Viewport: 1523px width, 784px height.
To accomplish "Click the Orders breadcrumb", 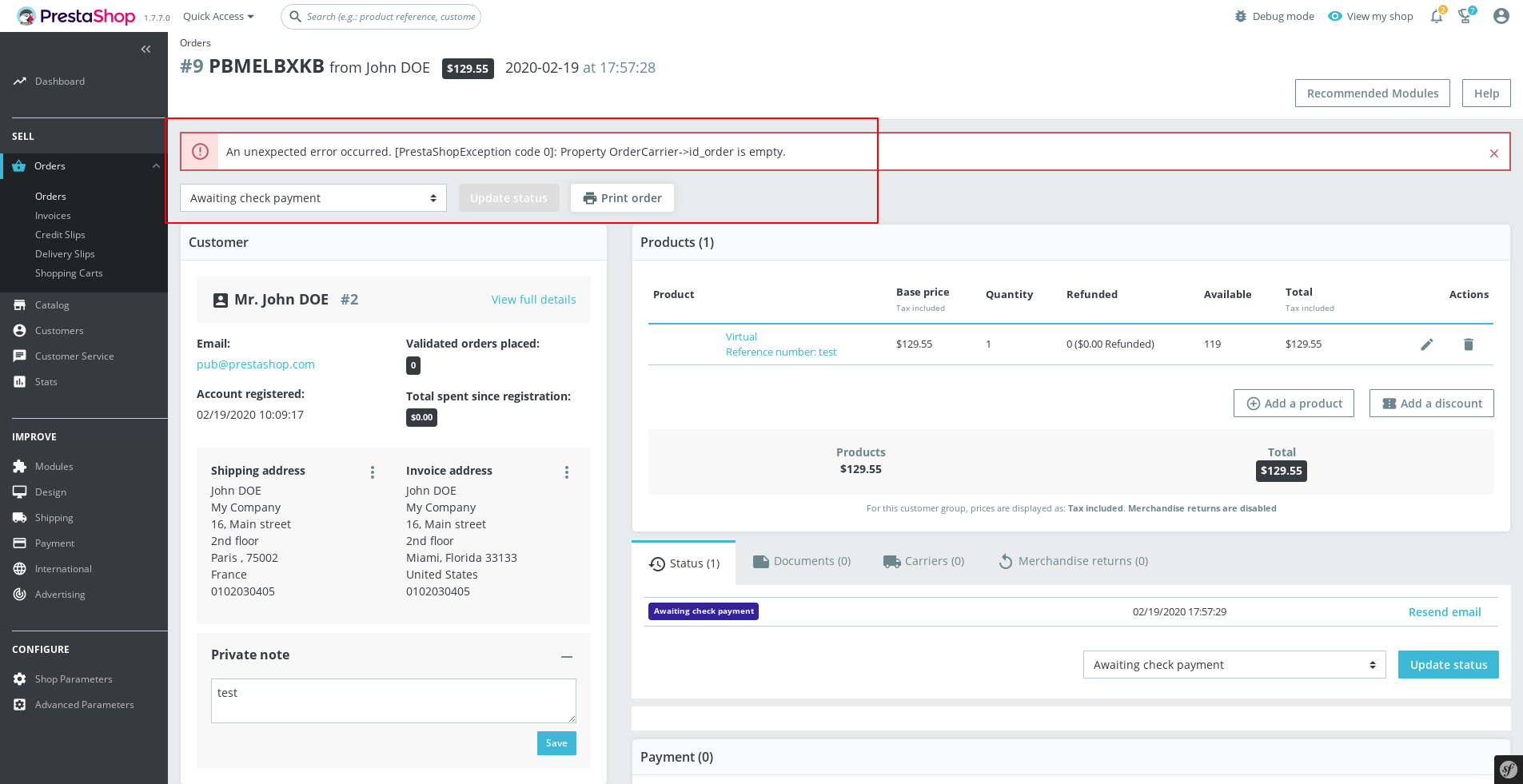I will [x=195, y=43].
